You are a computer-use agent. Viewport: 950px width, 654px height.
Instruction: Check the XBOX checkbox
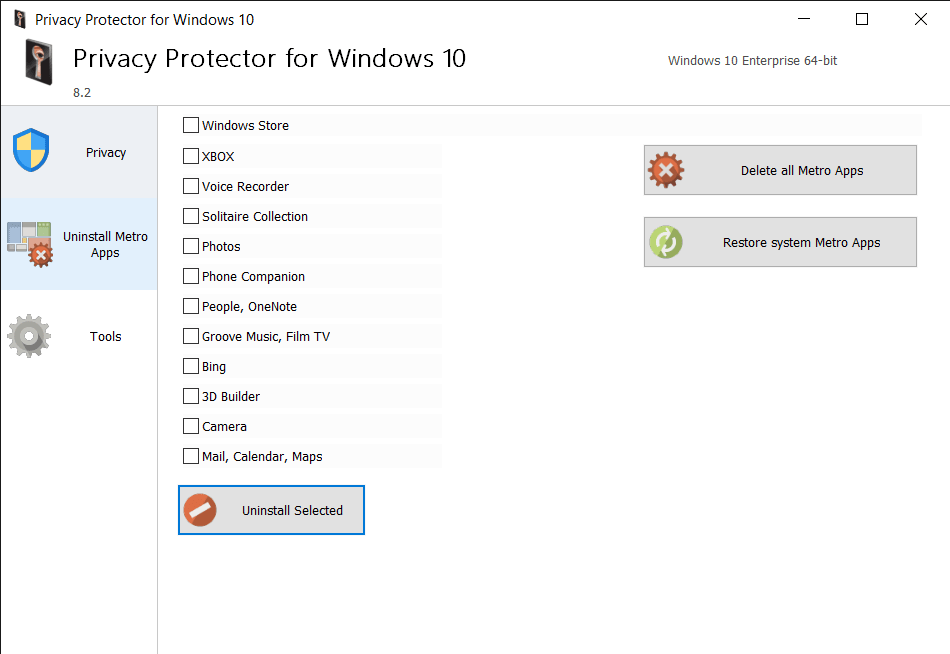[x=191, y=156]
